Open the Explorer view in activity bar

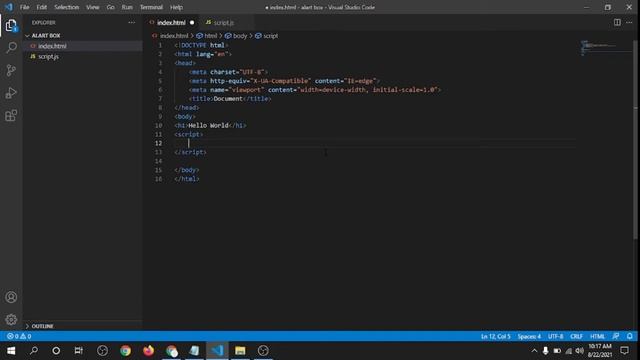coord(11,26)
